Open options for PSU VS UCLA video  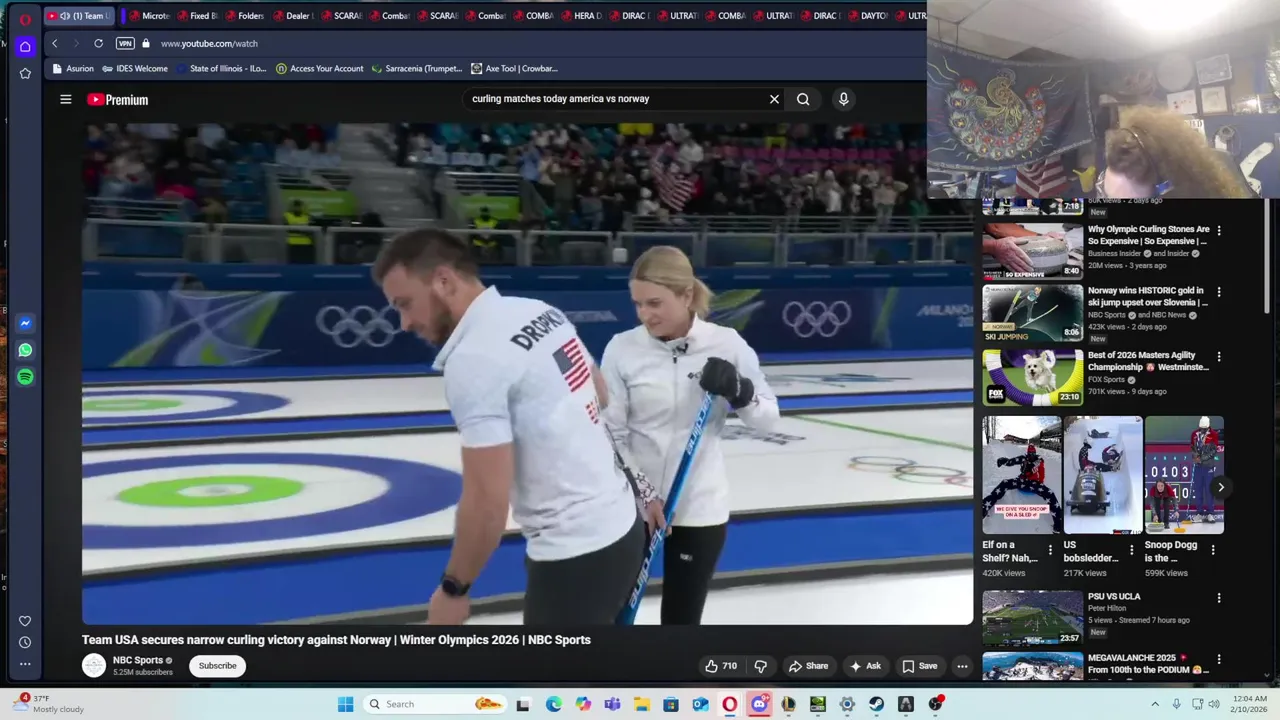(1218, 598)
